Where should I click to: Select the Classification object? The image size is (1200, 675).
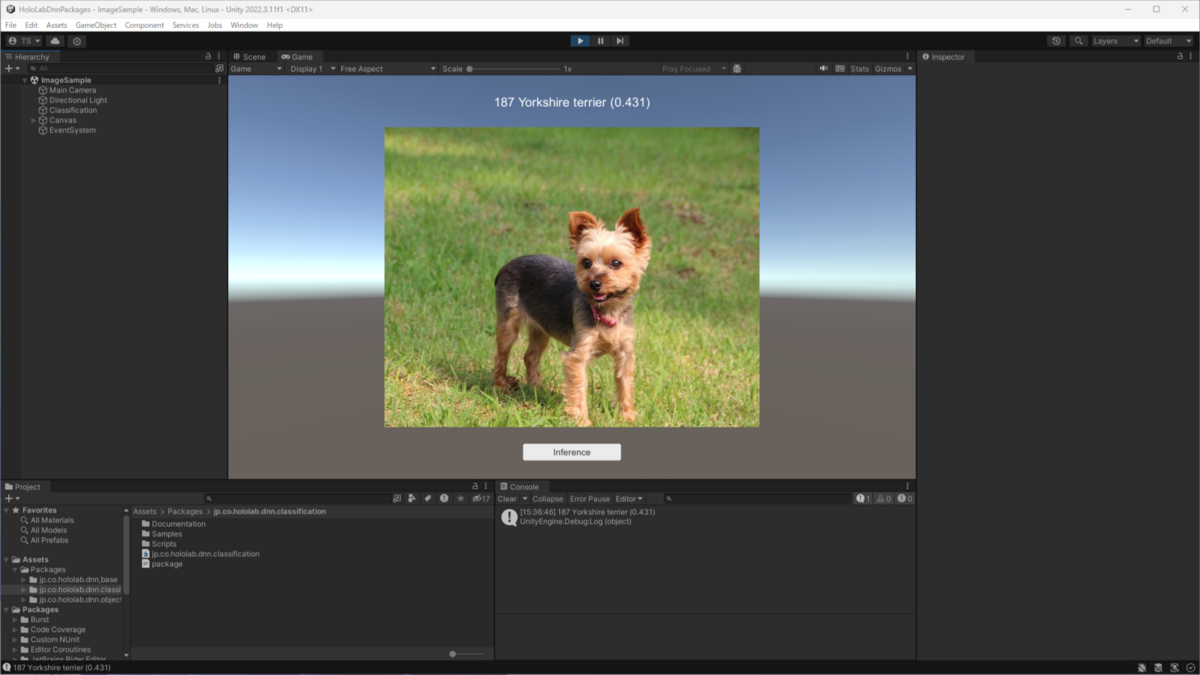73,110
